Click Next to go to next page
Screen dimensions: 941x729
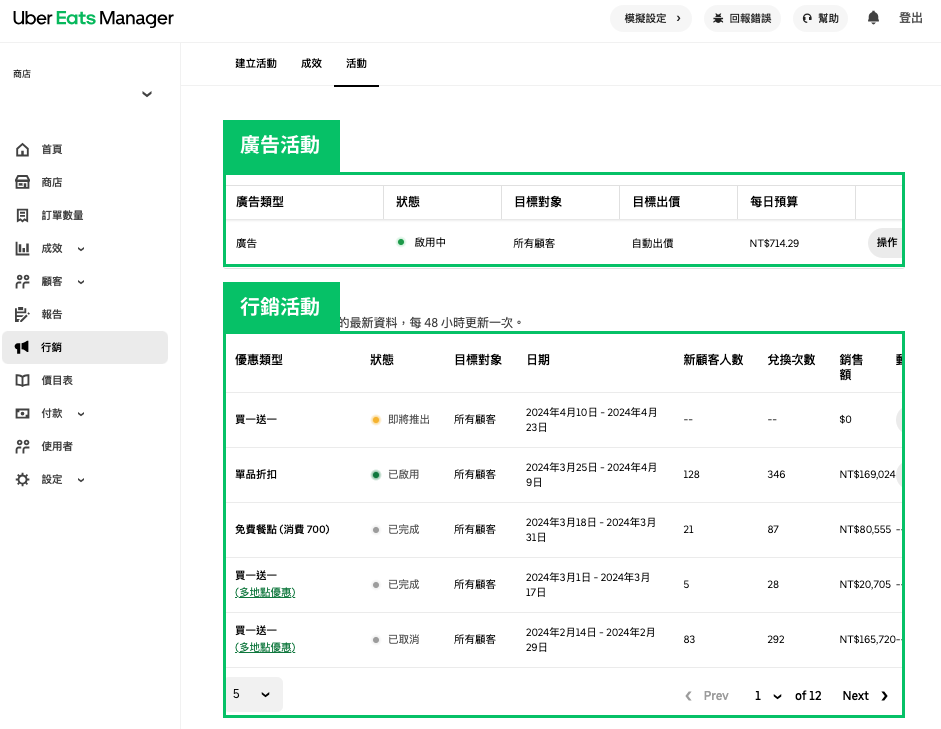pyautogui.click(x=864, y=696)
